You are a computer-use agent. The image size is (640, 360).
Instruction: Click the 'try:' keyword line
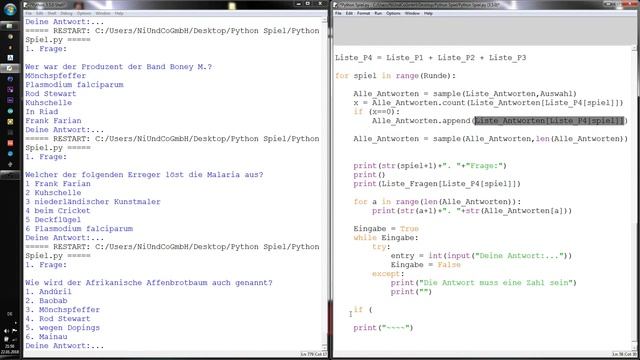click(x=381, y=247)
